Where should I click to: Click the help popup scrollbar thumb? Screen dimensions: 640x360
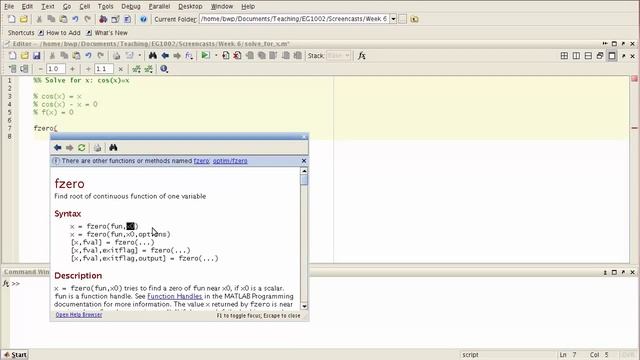304,180
